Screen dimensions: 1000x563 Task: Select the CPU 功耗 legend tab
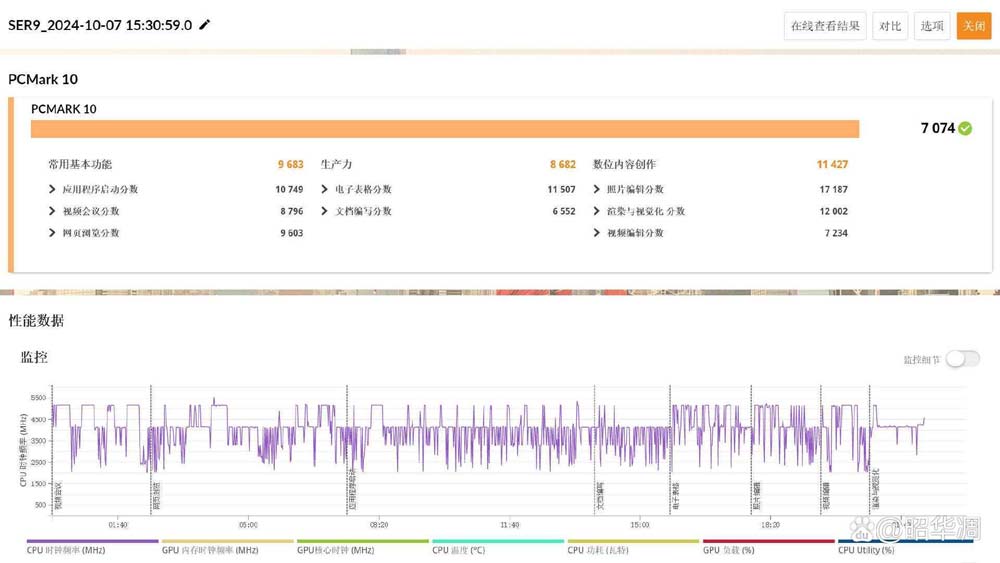[633, 547]
